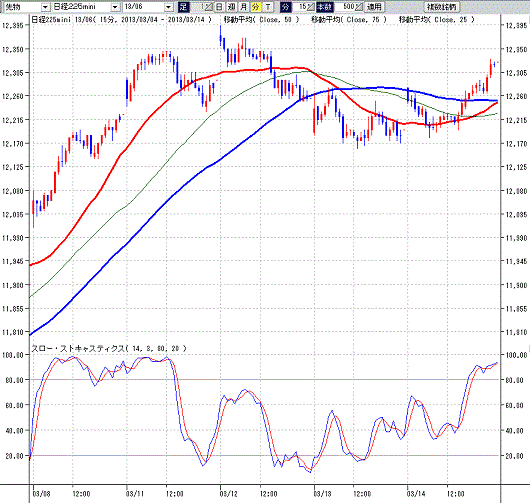Screen dimensions: 530x503
Task: Click the stepper beside the 500 bar count
Action: [x=359, y=7]
